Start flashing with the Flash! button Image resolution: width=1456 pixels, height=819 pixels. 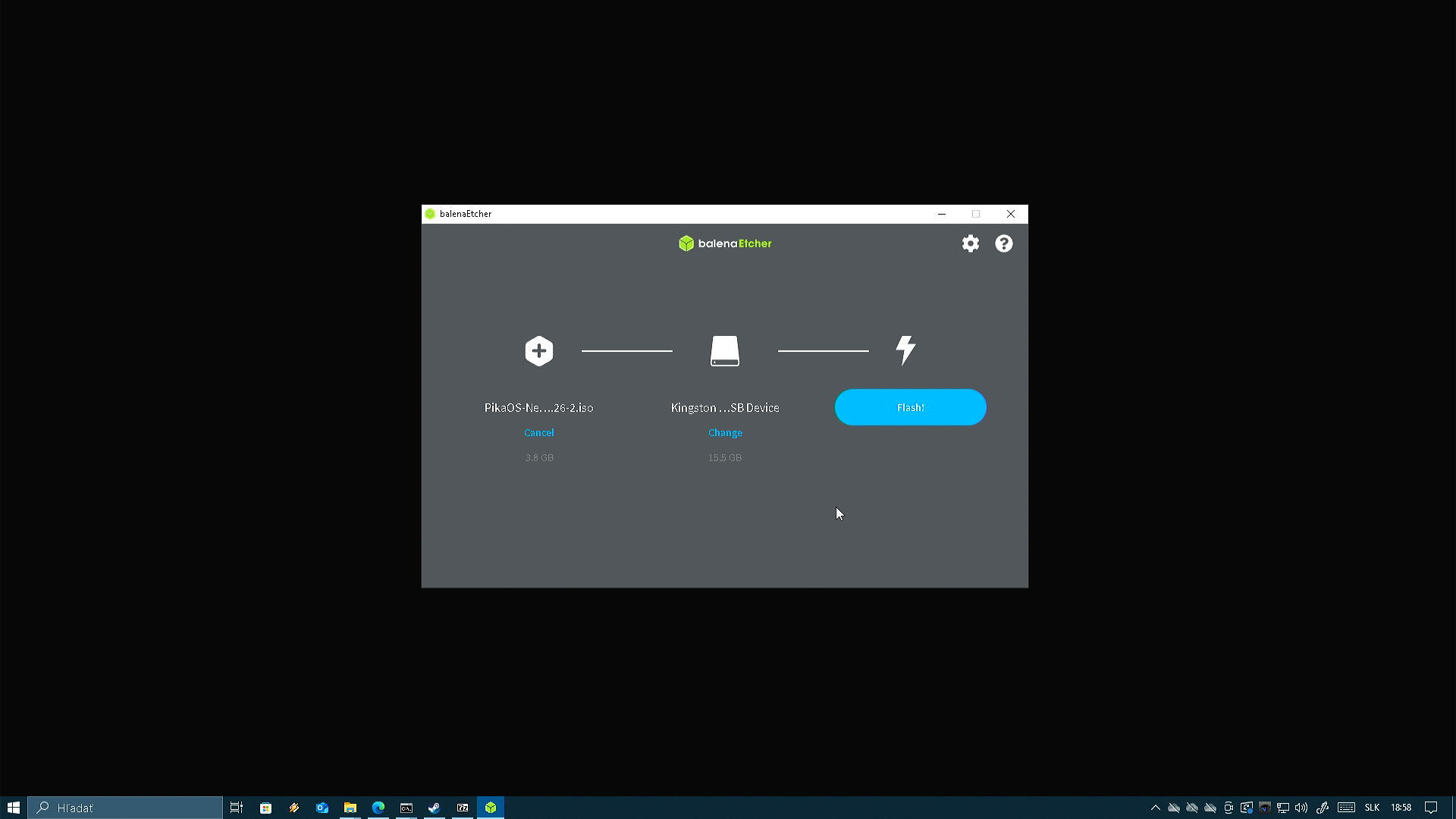tap(910, 407)
